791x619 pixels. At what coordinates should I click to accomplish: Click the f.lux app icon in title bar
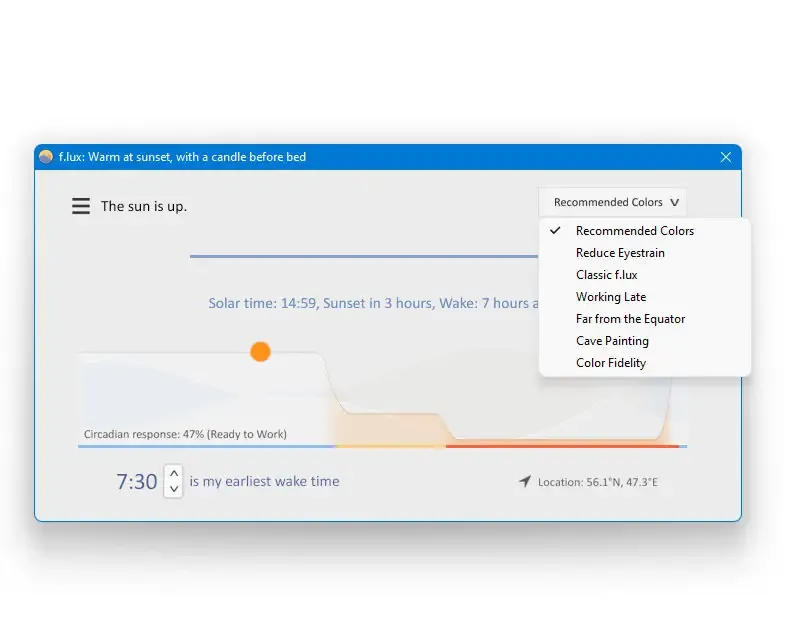46,157
